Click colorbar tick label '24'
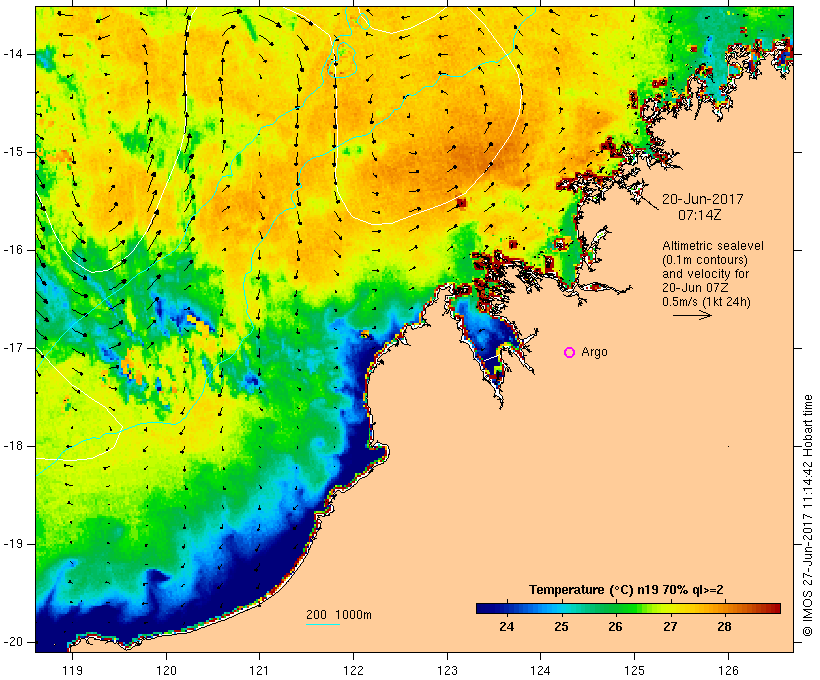Screen dimensions: 820x680 [506, 626]
